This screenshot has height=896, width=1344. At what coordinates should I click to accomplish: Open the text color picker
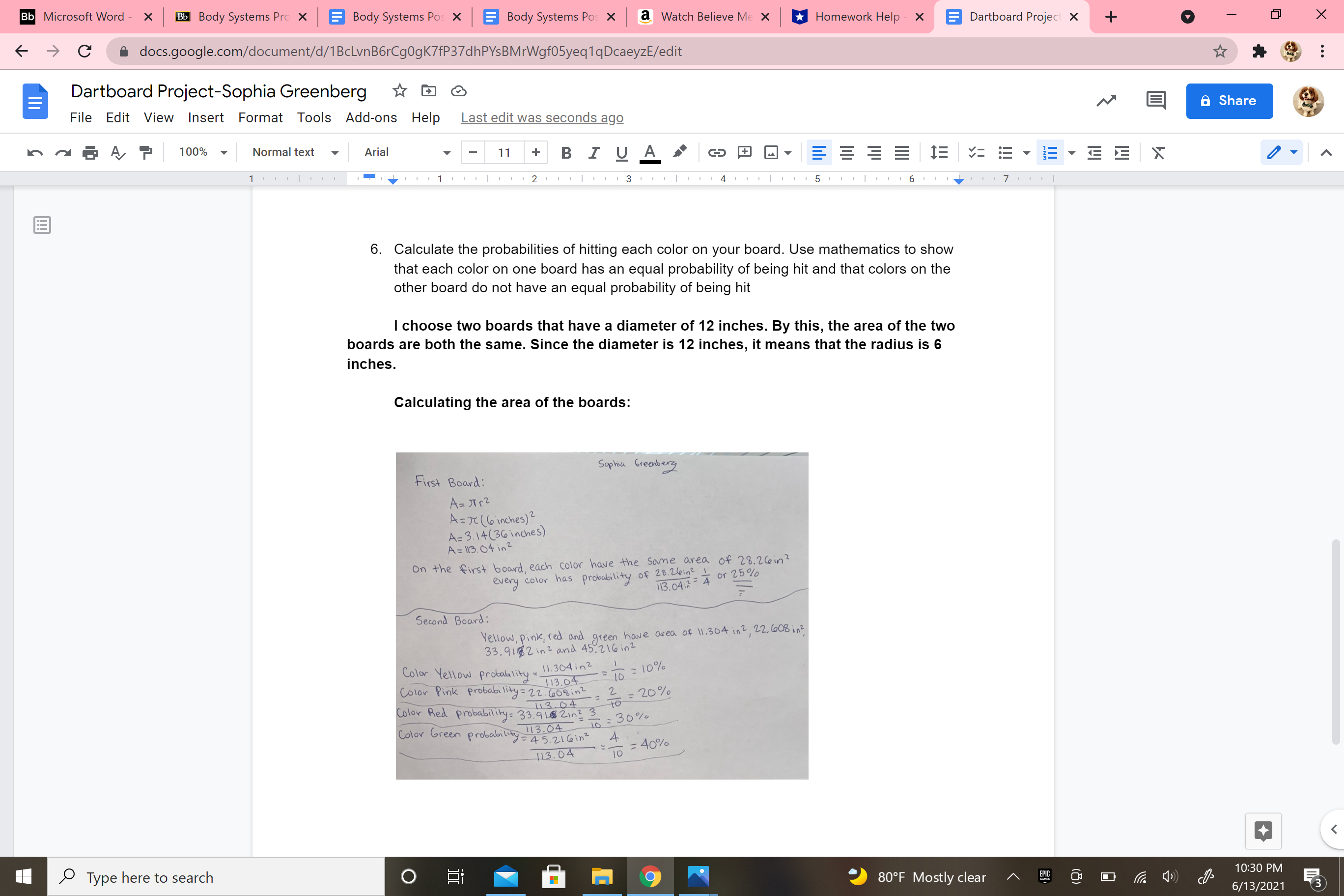pos(650,153)
